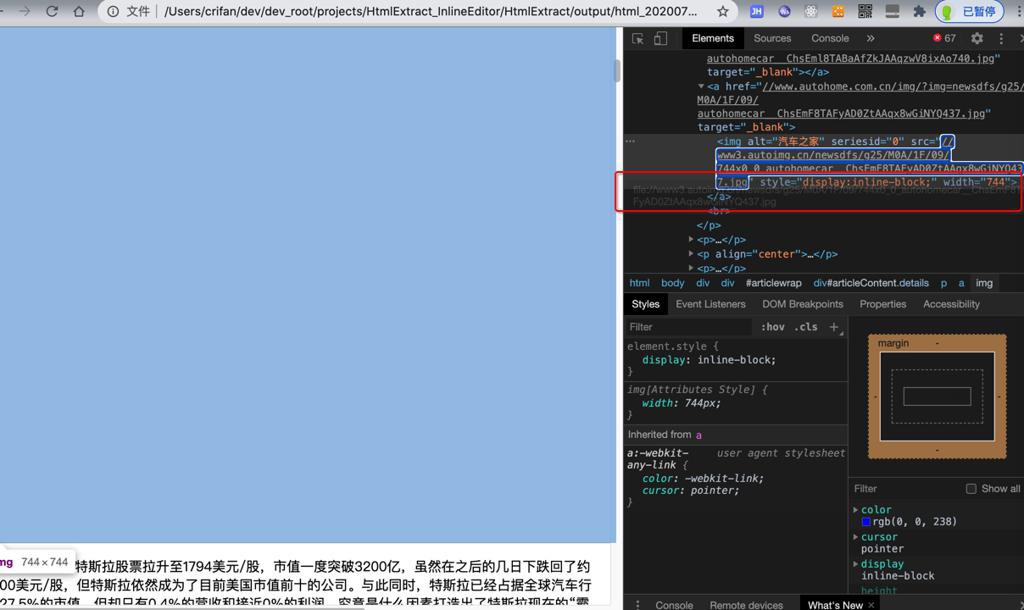Image resolution: width=1024 pixels, height=610 pixels.
Task: Toggle the .cls class editor
Action: [806, 327]
